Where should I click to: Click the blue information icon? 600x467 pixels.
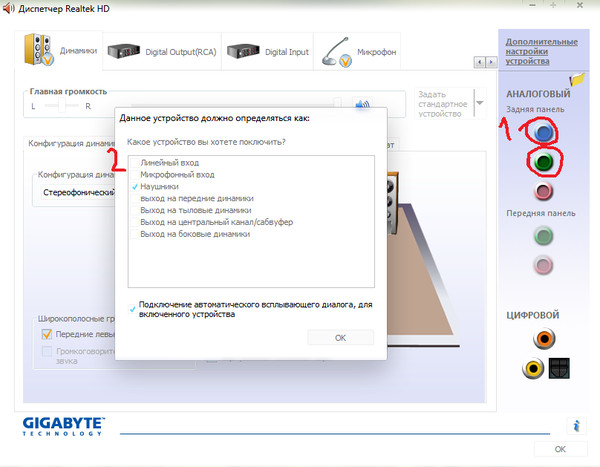(576, 425)
